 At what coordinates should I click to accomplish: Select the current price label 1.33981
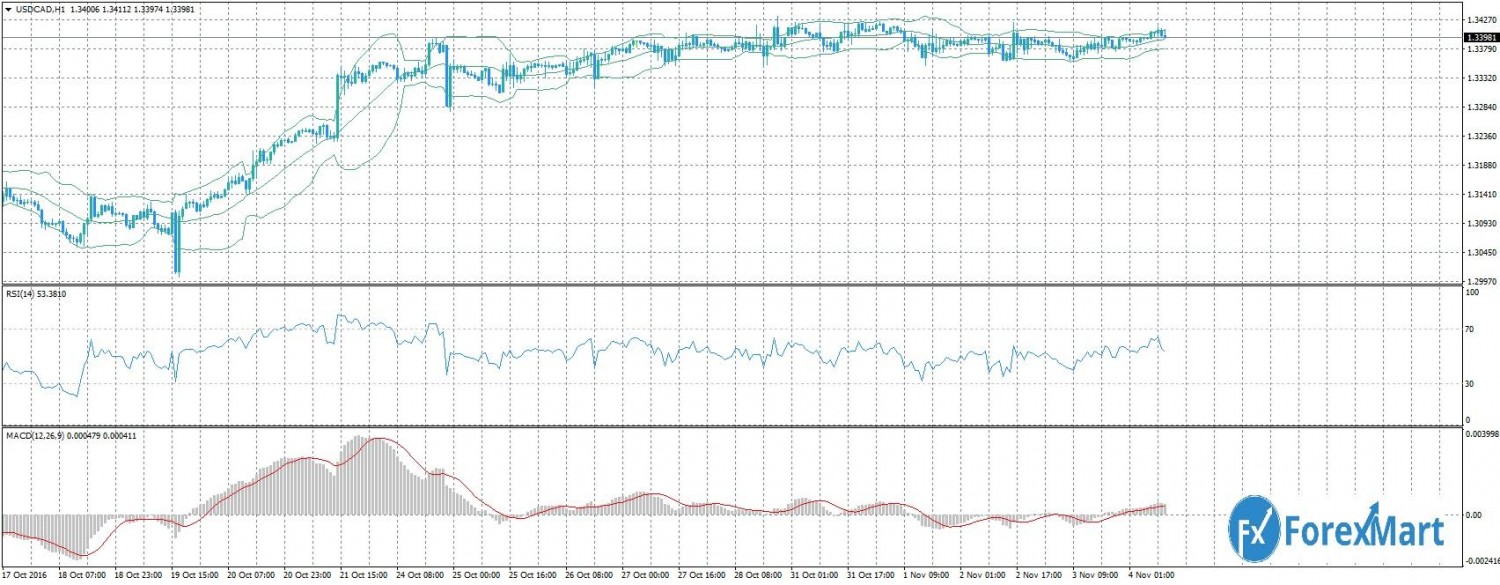point(1478,38)
